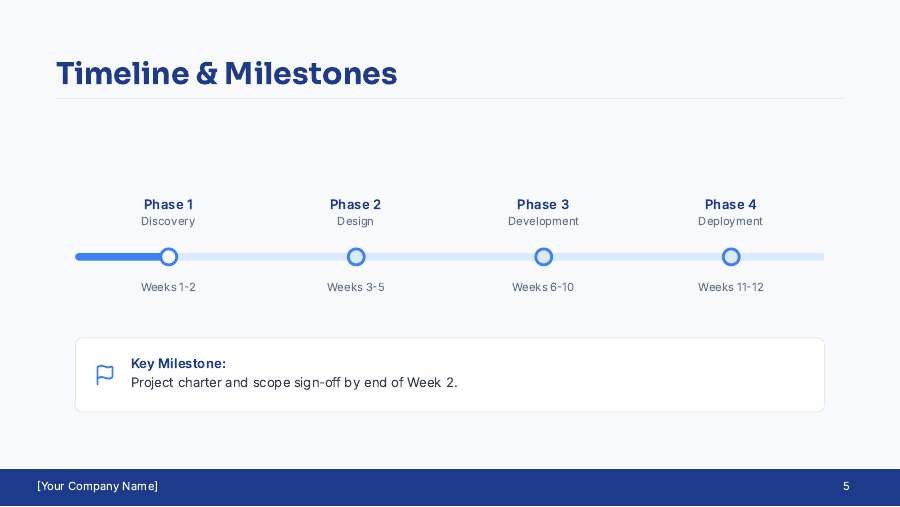Click the Discovery label
Screen dimensions: 900x507
tap(168, 221)
